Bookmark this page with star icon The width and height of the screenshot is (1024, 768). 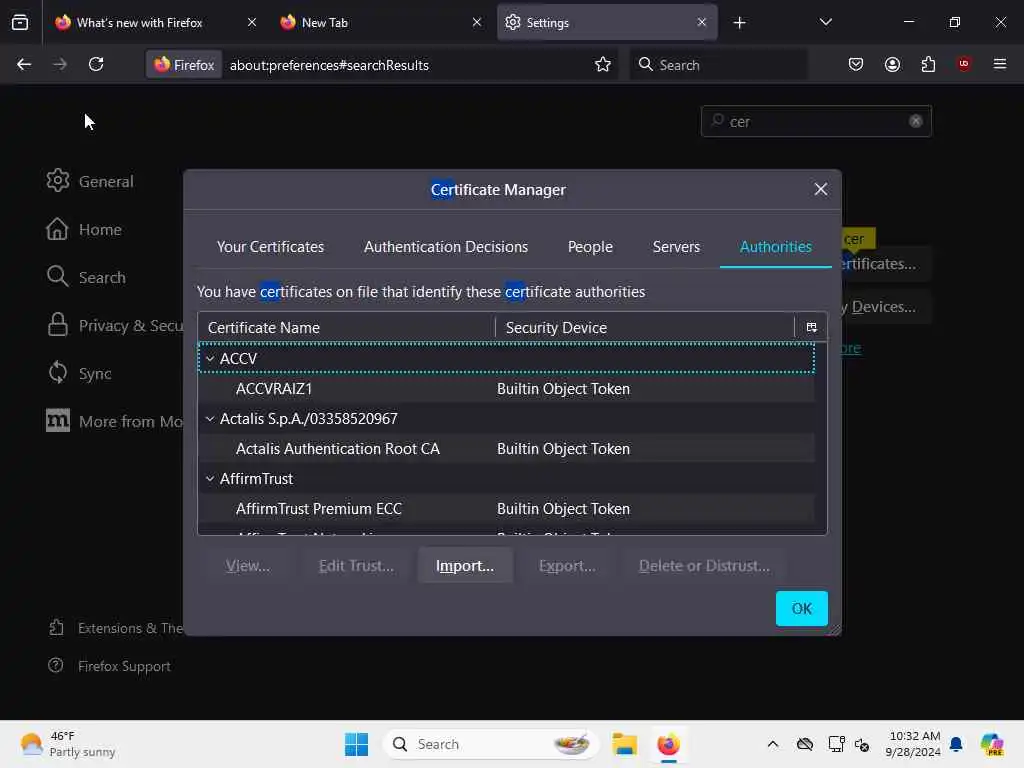pyautogui.click(x=602, y=64)
